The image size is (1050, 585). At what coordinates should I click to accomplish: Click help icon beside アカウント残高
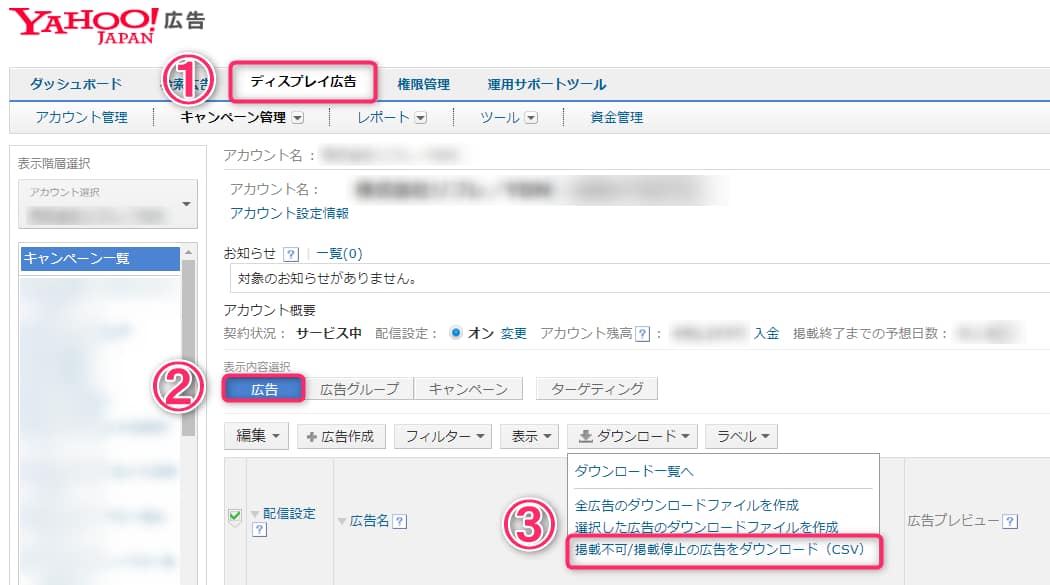click(x=642, y=334)
